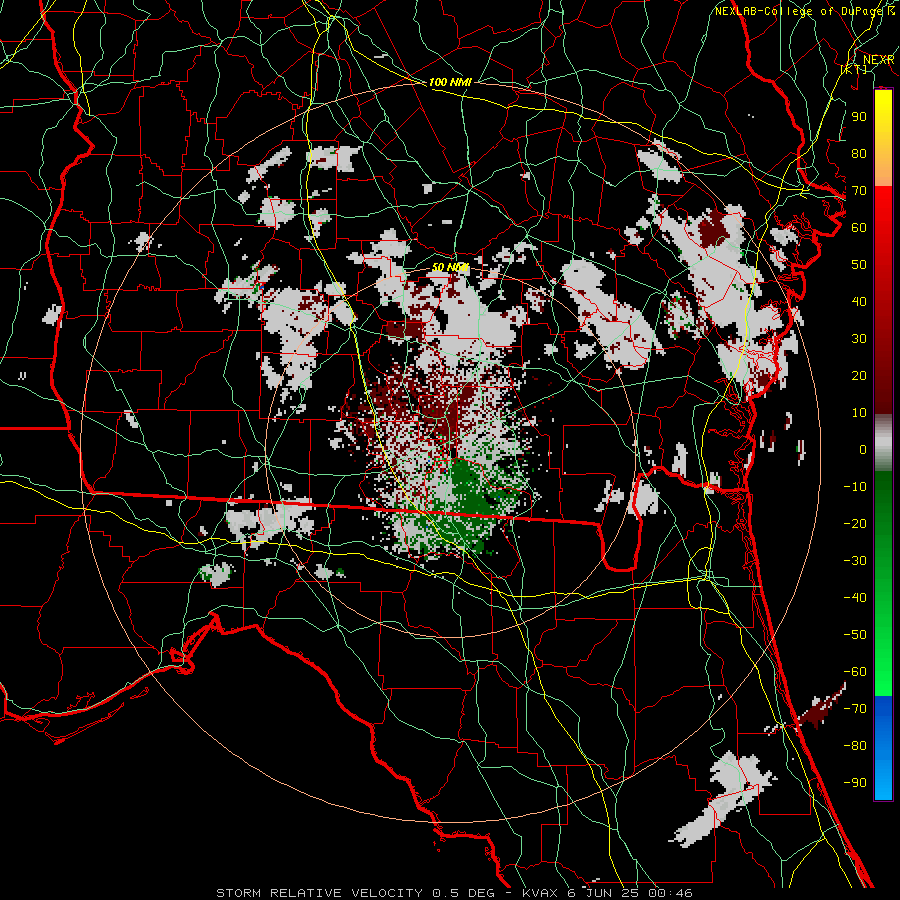Select the 60 value on velocity scale

(859, 227)
